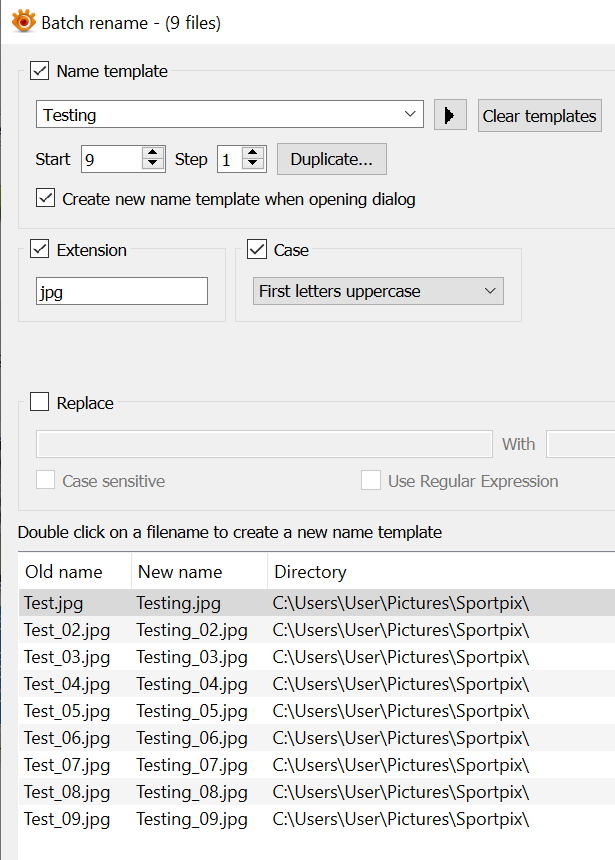615x860 pixels.
Task: Click the black arrow button beside template field
Action: [450, 115]
